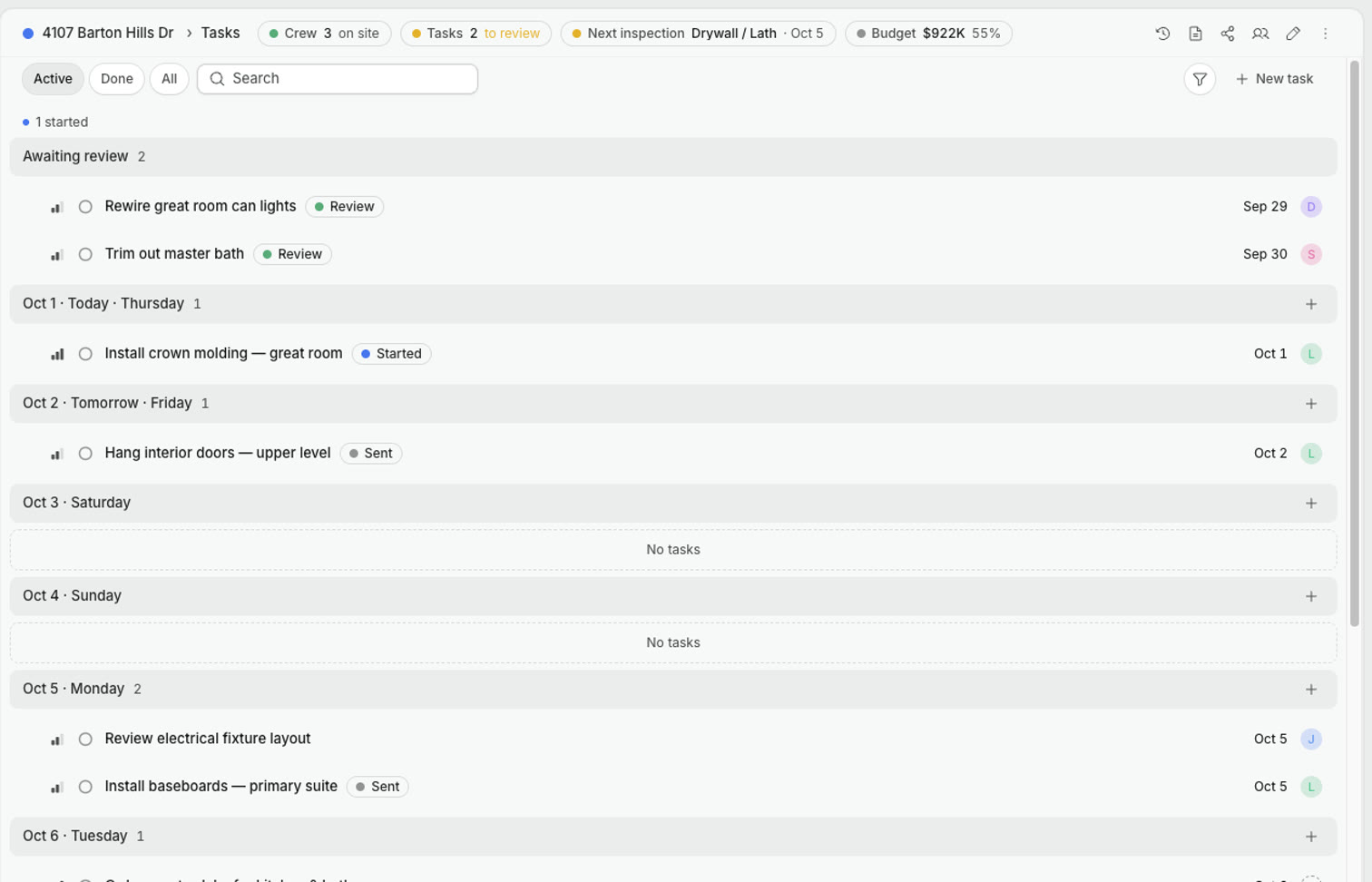The height and width of the screenshot is (882, 1372).
Task: Open Review status pill on Trim out master bath
Action: tap(292, 254)
